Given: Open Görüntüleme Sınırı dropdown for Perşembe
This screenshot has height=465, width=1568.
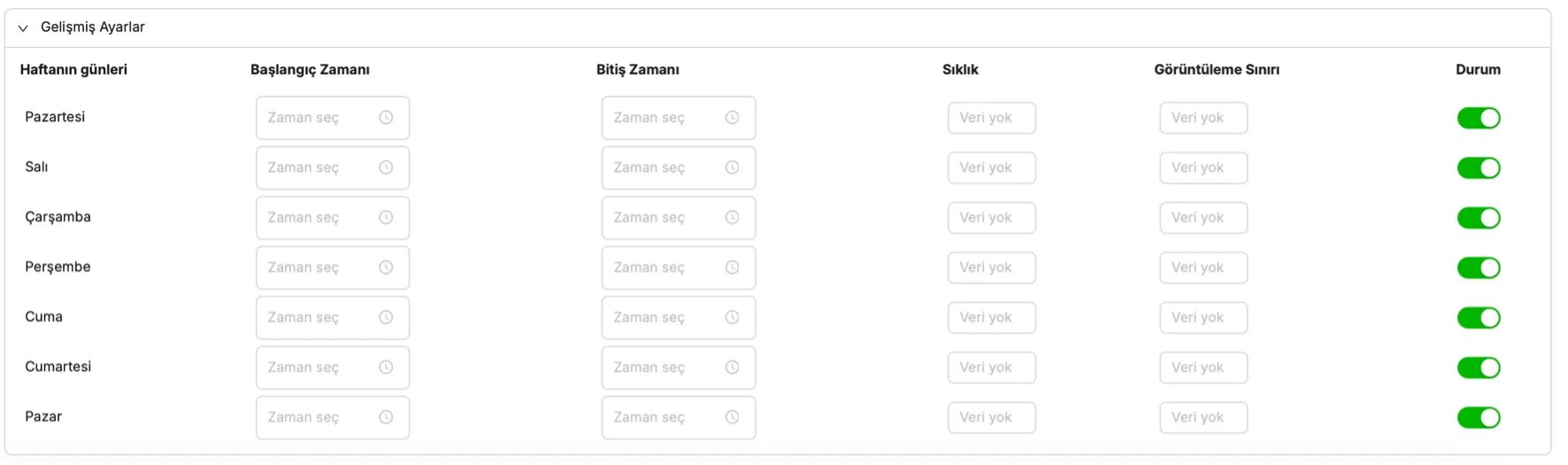Looking at the screenshot, I should click(1203, 267).
